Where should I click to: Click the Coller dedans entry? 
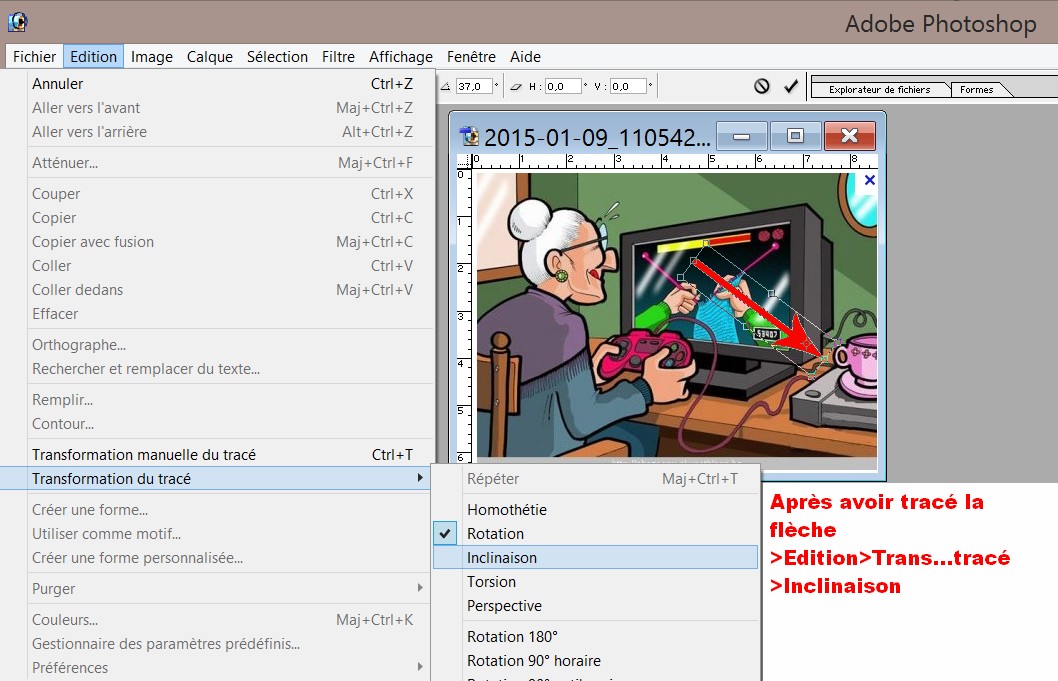point(217,290)
